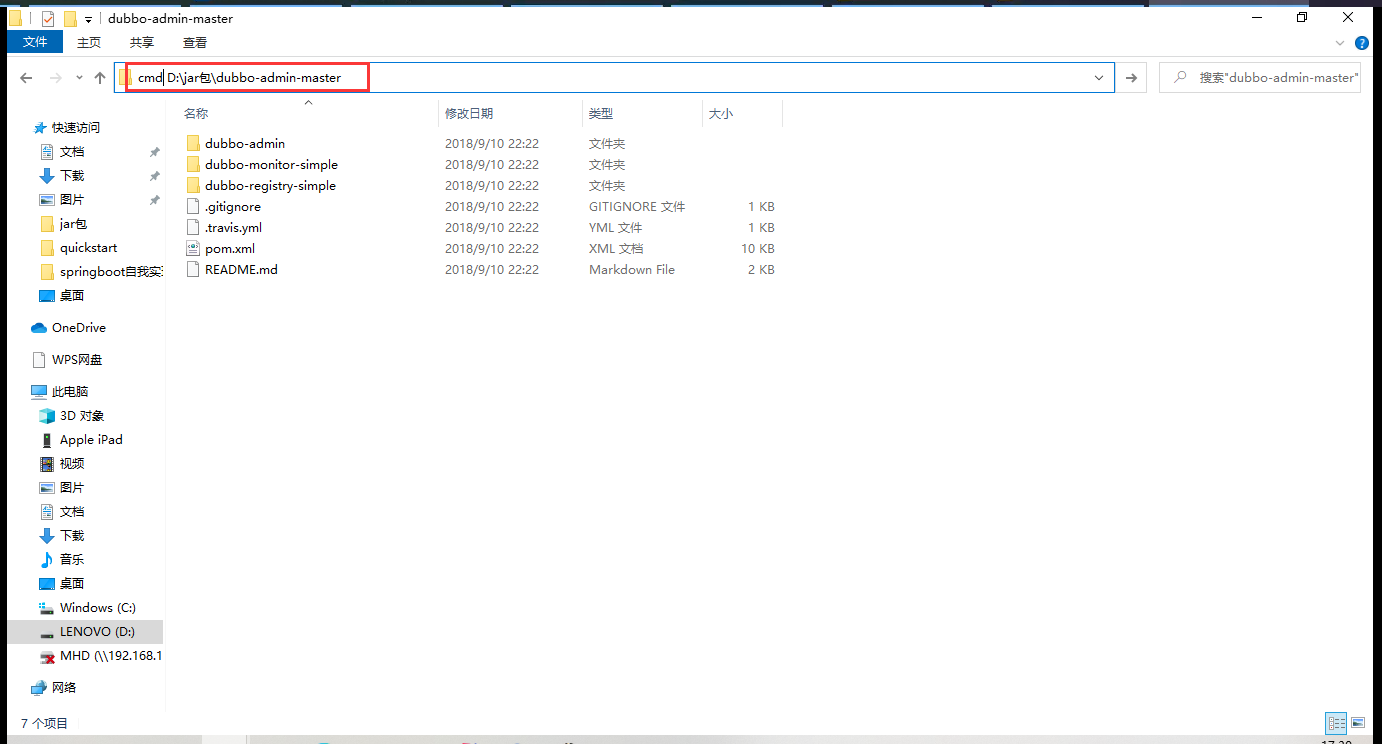
Task: Open the jar包 folder in Quick Access
Action: tap(73, 224)
